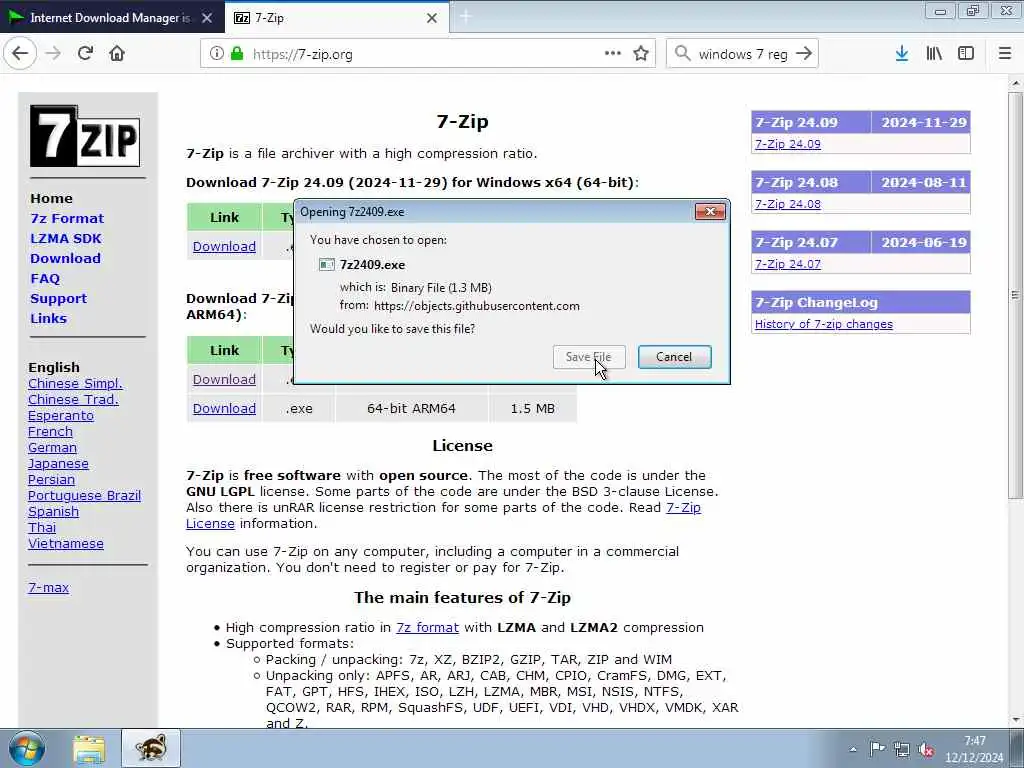Open the LZMA SDK page
This screenshot has height=768, width=1024.
[x=66, y=238]
